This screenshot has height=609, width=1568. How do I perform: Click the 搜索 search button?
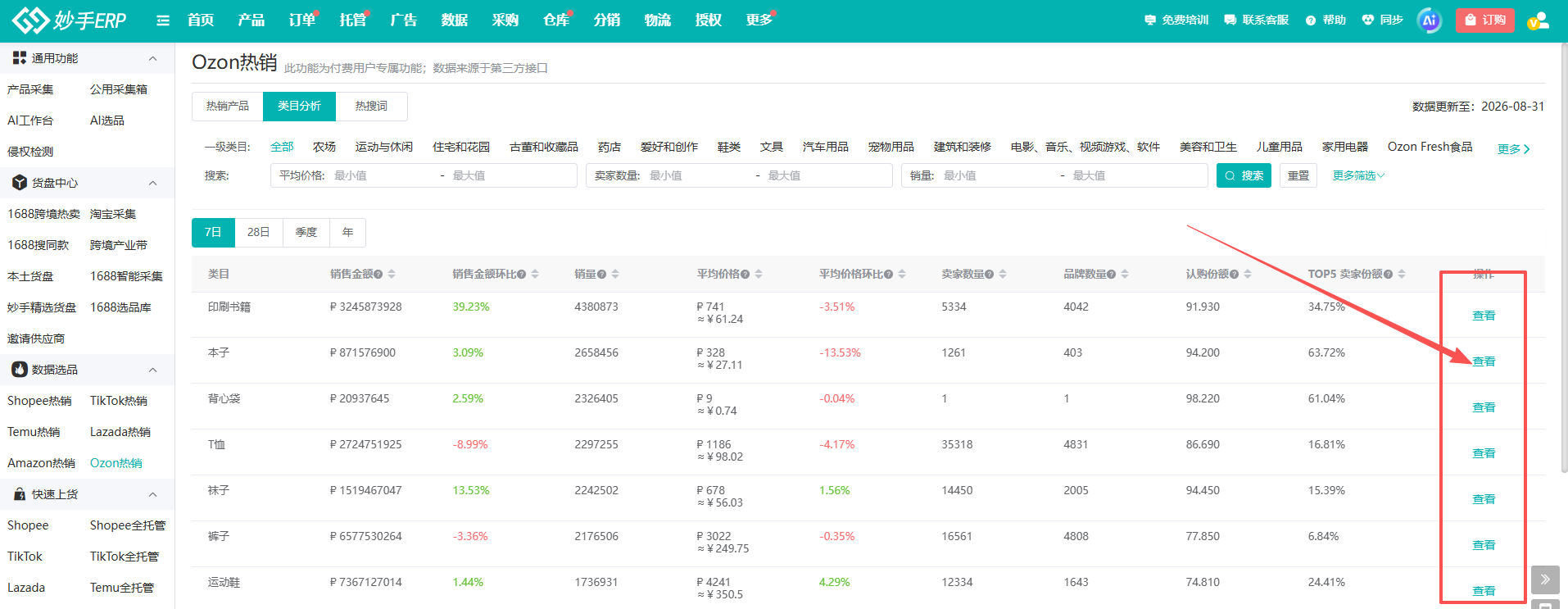(1244, 175)
